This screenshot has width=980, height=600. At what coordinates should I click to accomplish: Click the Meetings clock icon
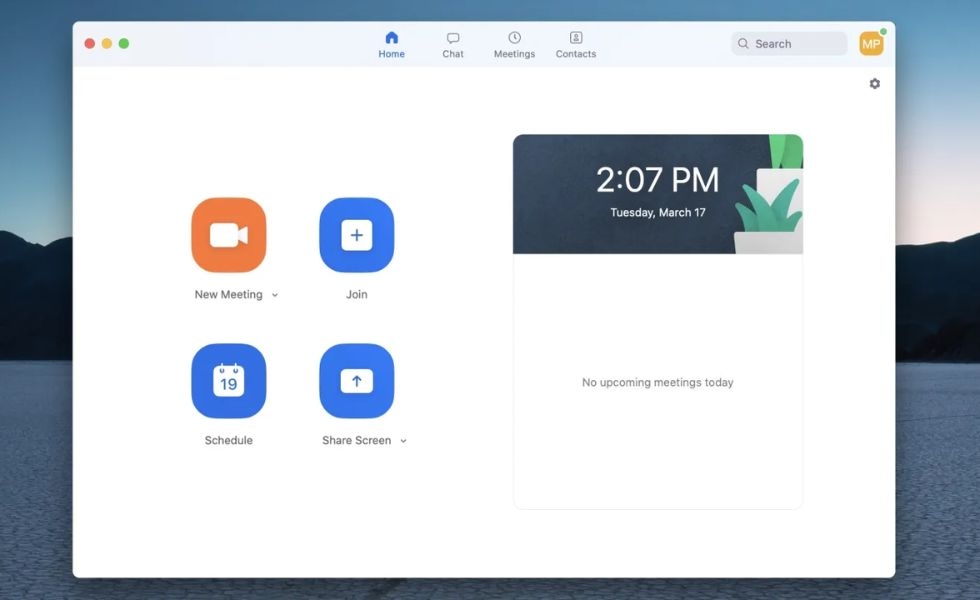click(x=513, y=37)
